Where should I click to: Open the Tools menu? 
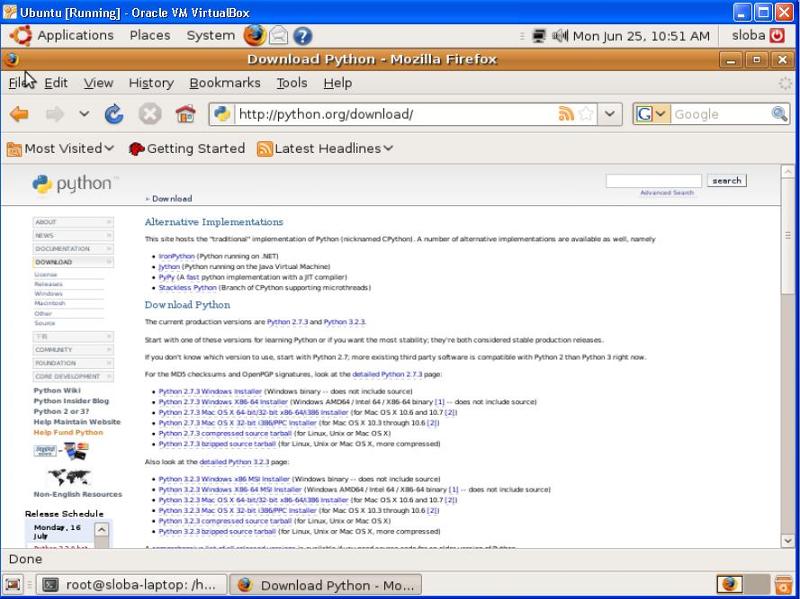292,83
